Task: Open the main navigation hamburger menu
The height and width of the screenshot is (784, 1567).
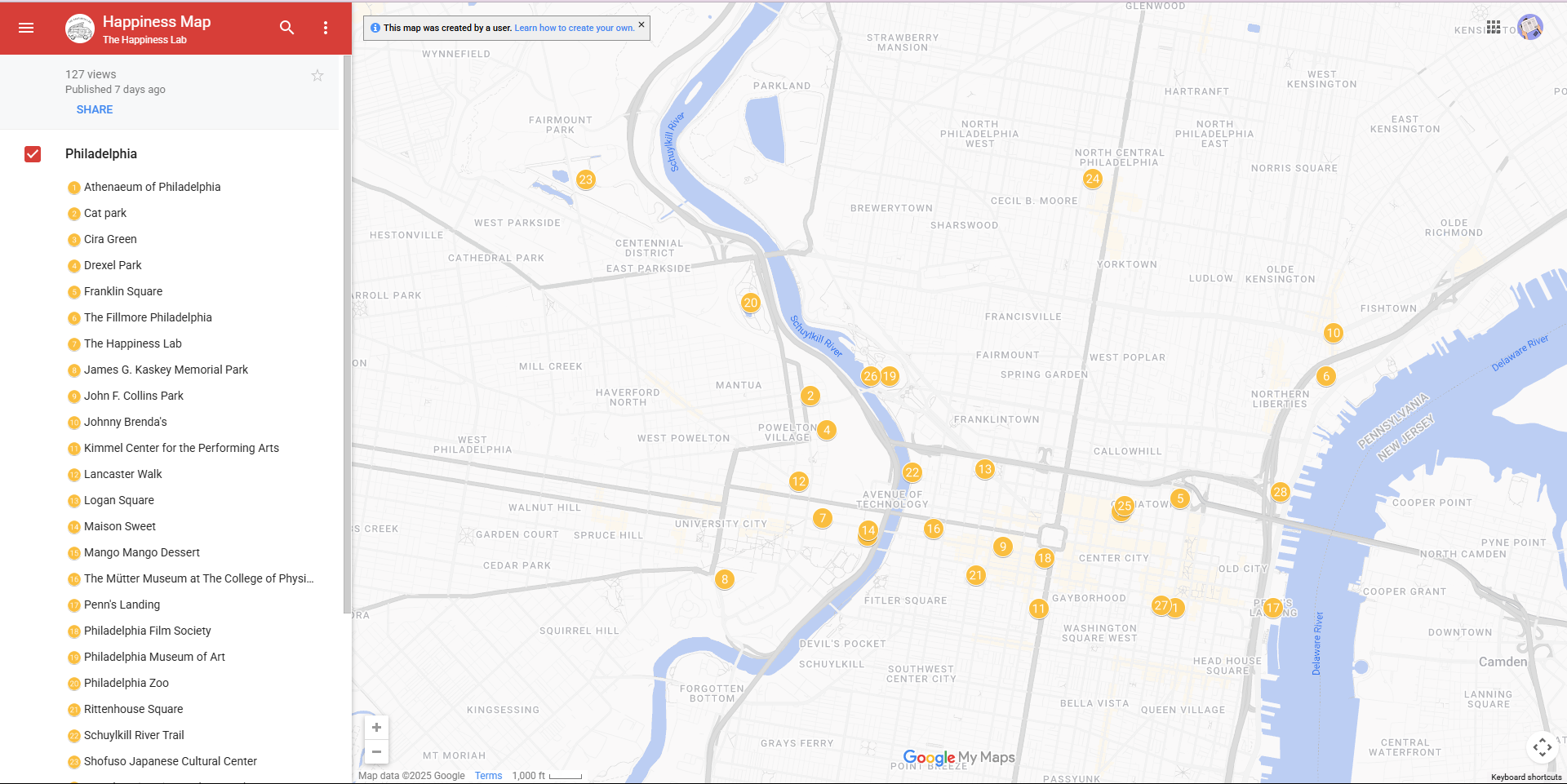Action: (26, 28)
